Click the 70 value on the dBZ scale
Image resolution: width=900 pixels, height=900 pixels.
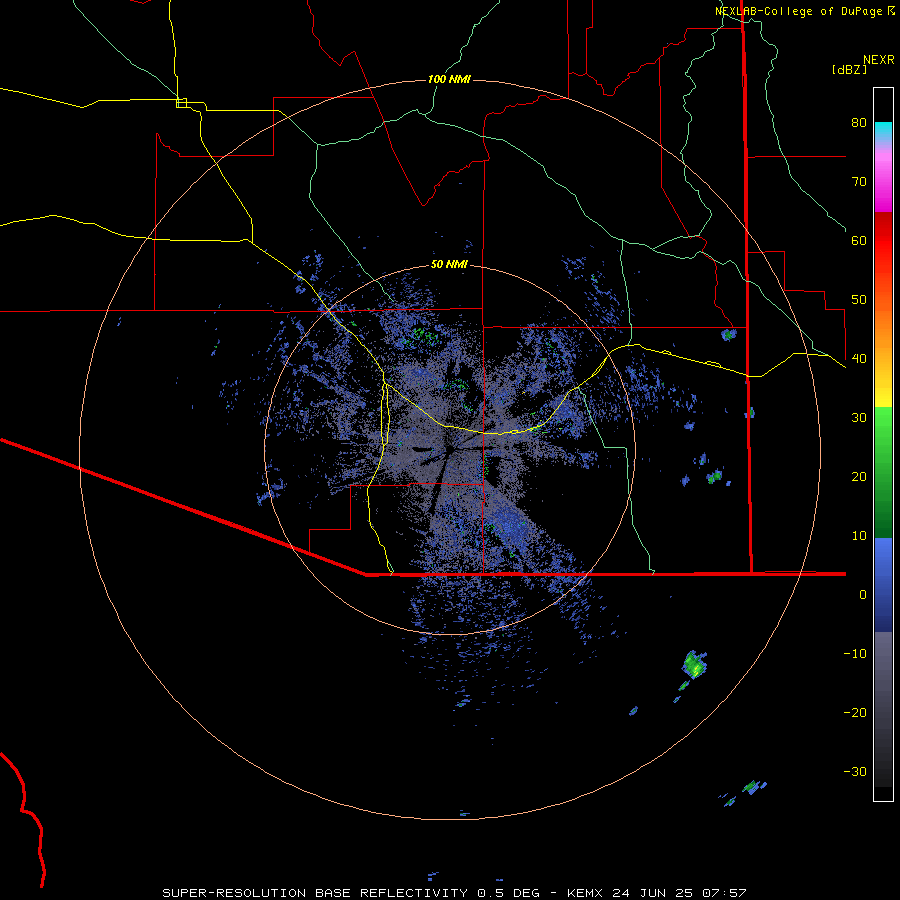[859, 182]
